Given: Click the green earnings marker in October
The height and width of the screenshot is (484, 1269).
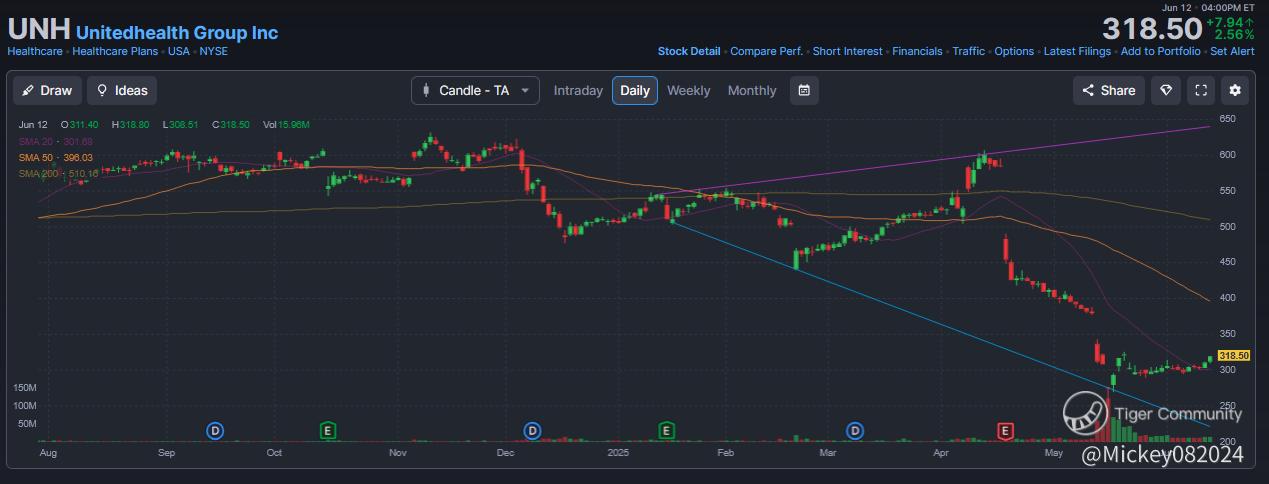Looking at the screenshot, I should pos(327,430).
